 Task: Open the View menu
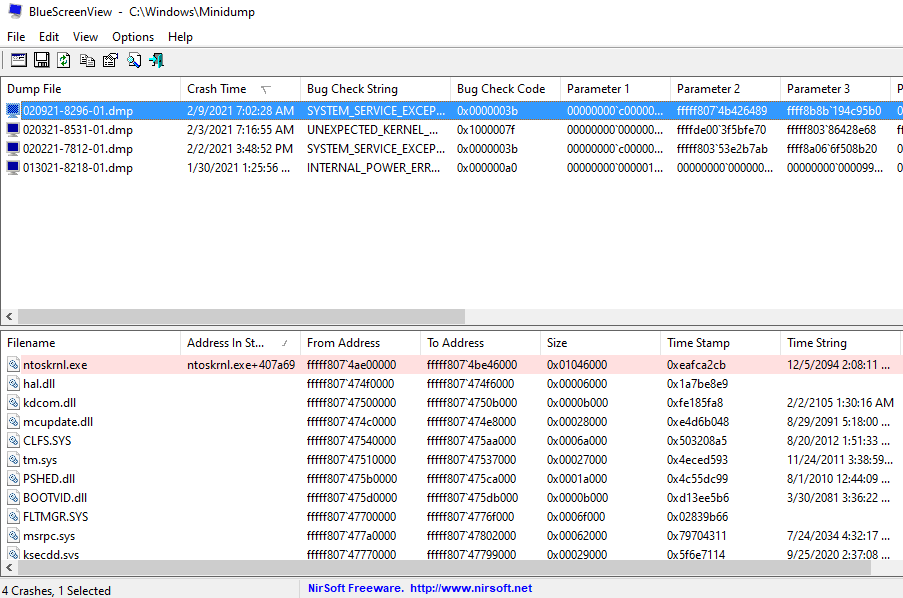coord(85,37)
